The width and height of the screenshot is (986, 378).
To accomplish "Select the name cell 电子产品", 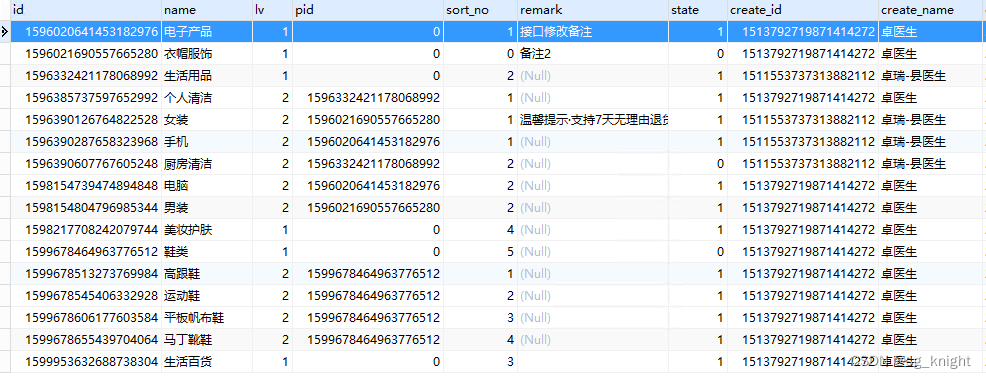I will [207, 31].
